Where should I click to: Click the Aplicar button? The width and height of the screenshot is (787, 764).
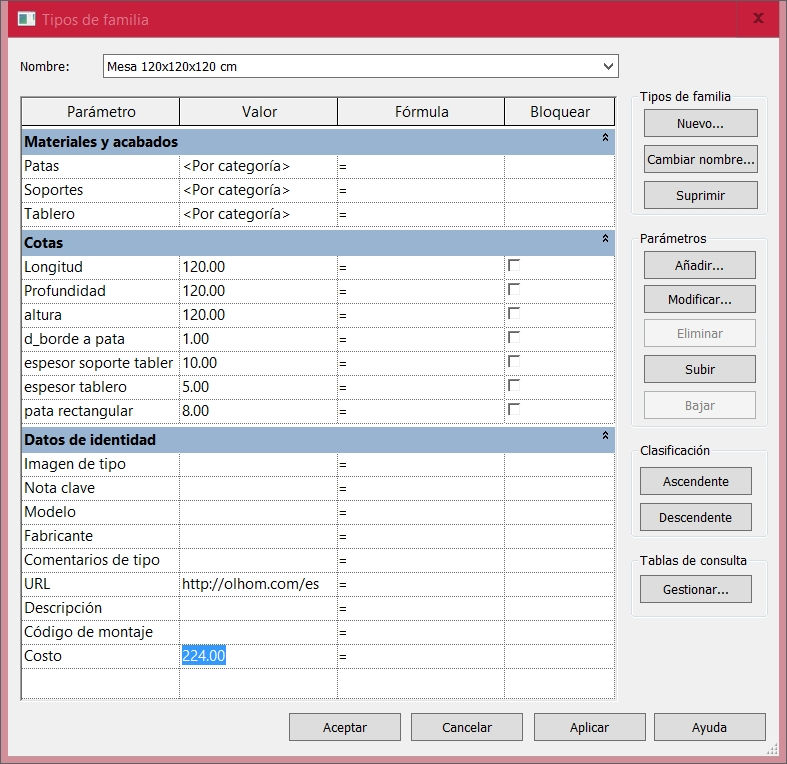coord(589,727)
